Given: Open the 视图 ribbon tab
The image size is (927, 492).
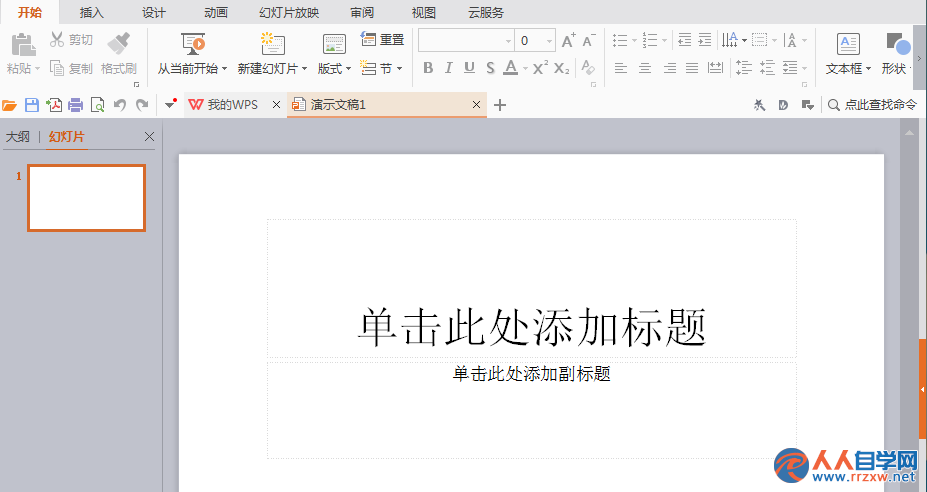Looking at the screenshot, I should pos(424,12).
